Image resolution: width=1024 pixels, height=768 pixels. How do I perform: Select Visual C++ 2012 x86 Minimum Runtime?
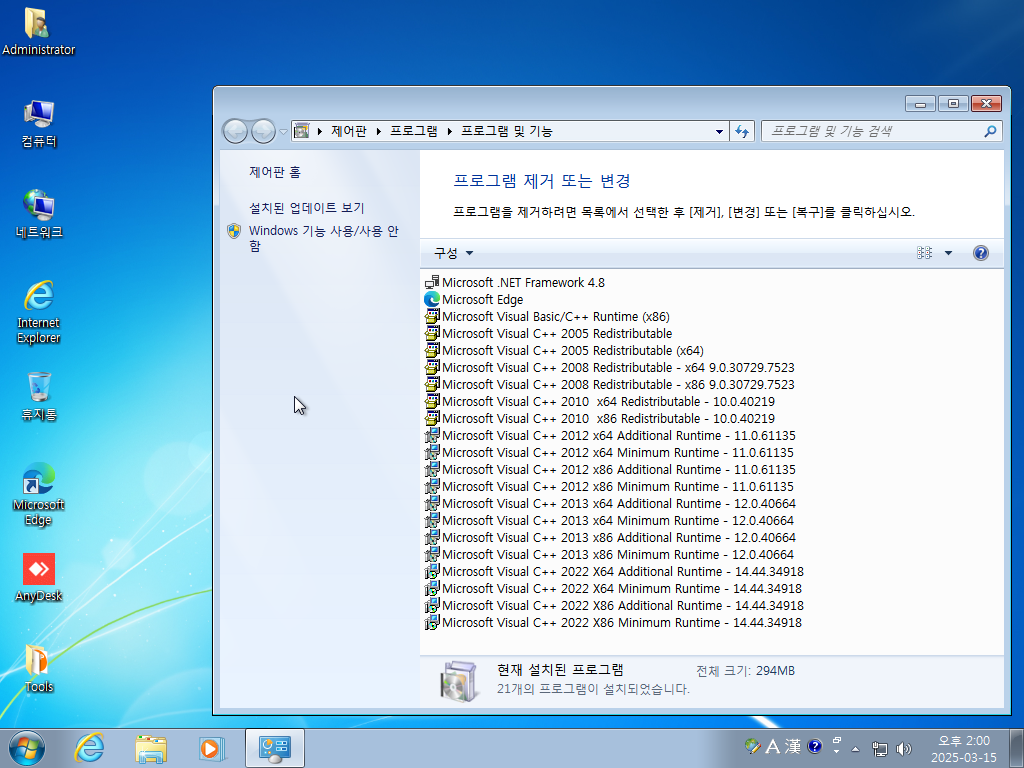pyautogui.click(x=609, y=487)
